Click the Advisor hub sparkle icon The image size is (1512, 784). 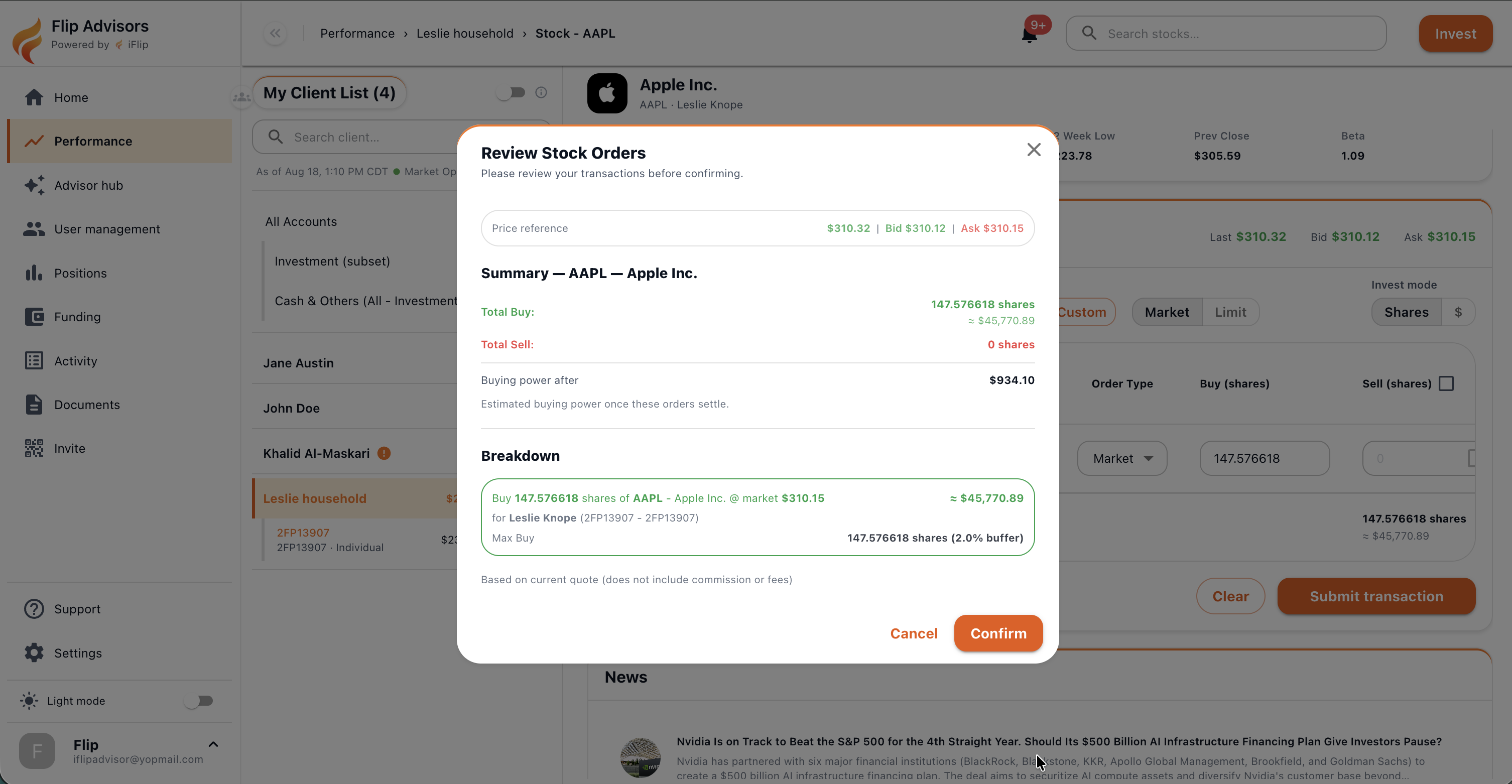(x=34, y=185)
